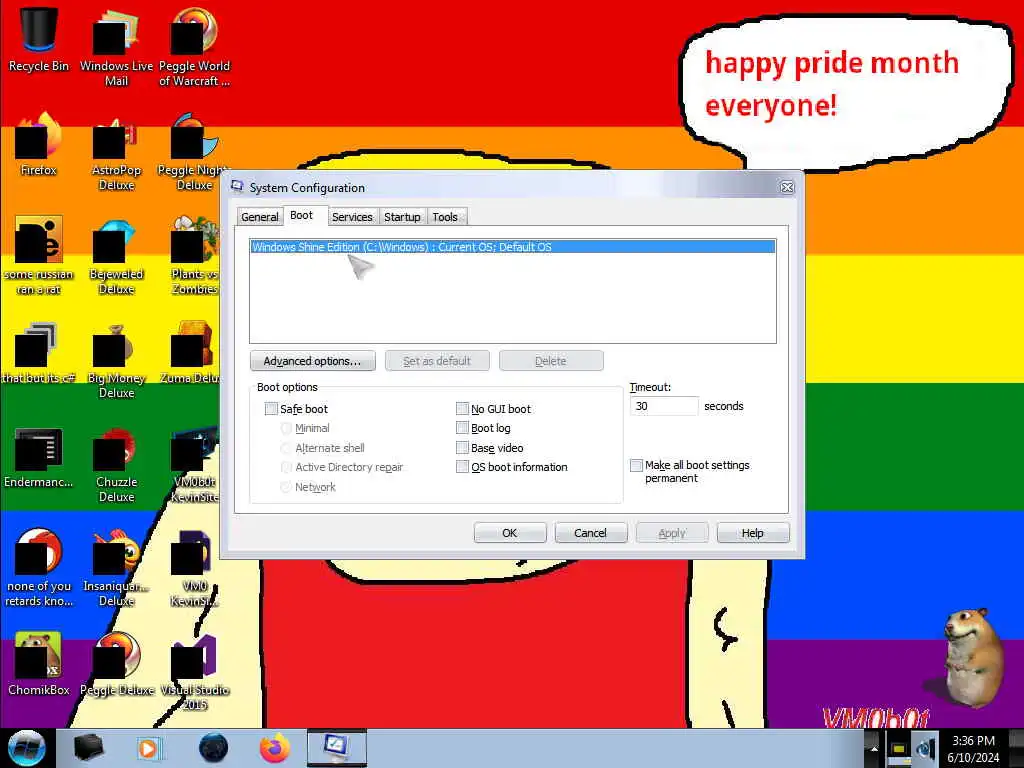Launch Peggle Nights Deluxe desktop icon

click(x=194, y=152)
